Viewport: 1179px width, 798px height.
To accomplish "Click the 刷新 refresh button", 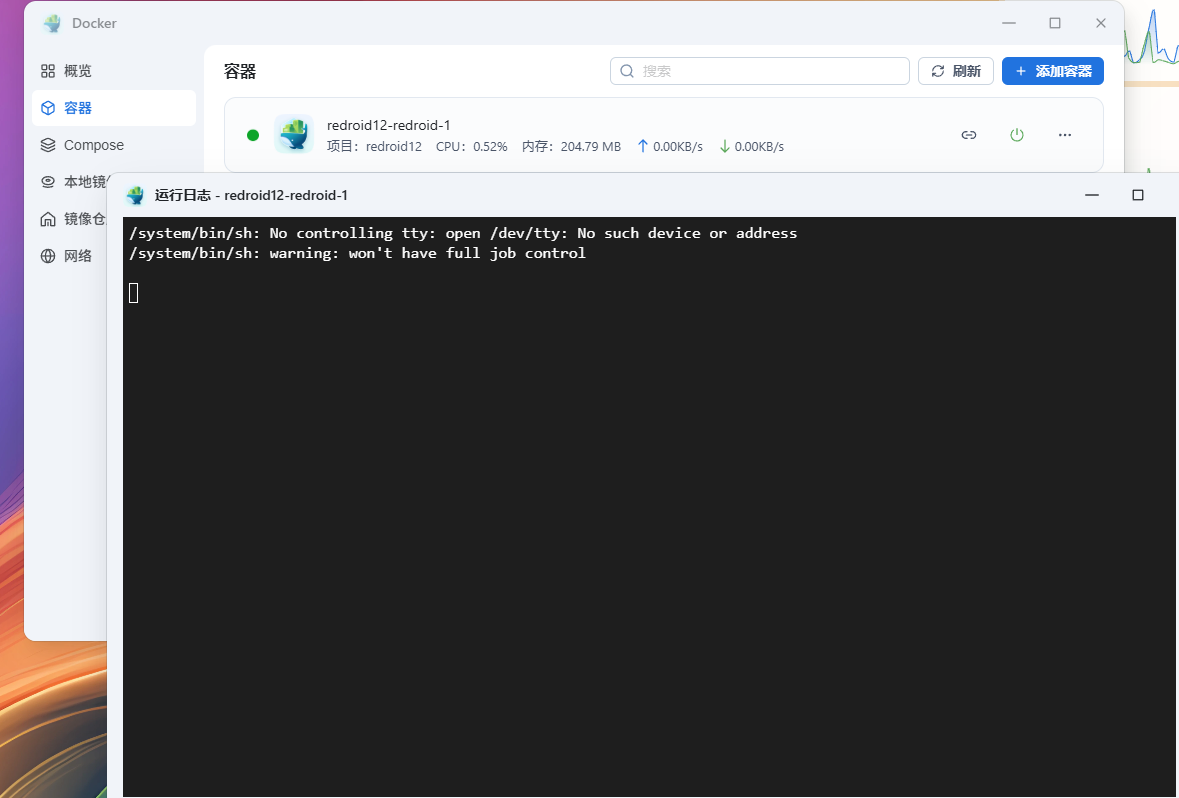I will pos(956,71).
